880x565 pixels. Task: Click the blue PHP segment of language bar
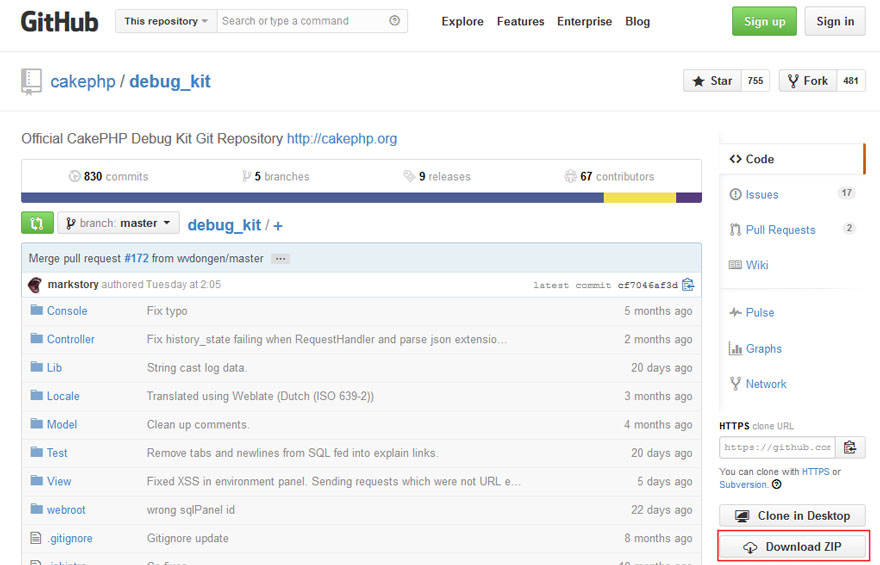313,197
